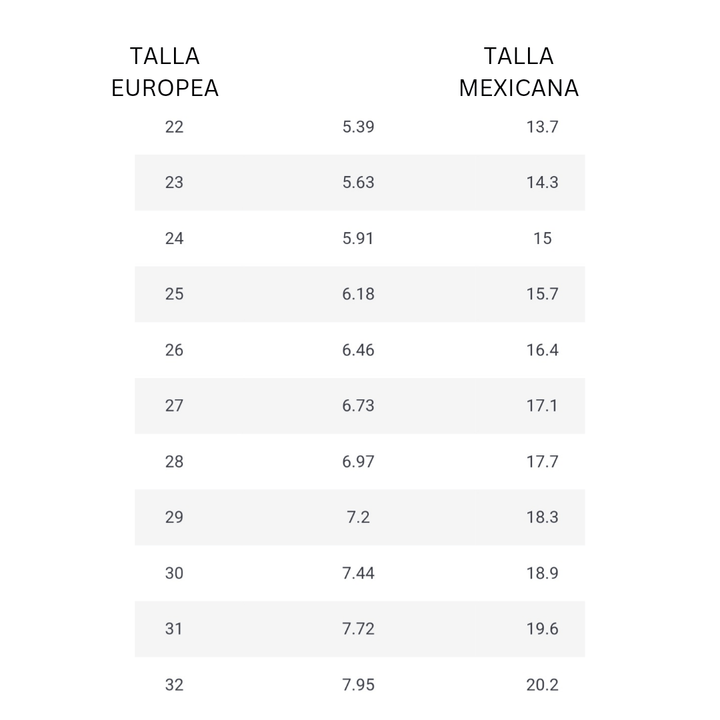The height and width of the screenshot is (720, 720).
Task: Select Mexican size 18.9 cell
Action: tap(542, 573)
